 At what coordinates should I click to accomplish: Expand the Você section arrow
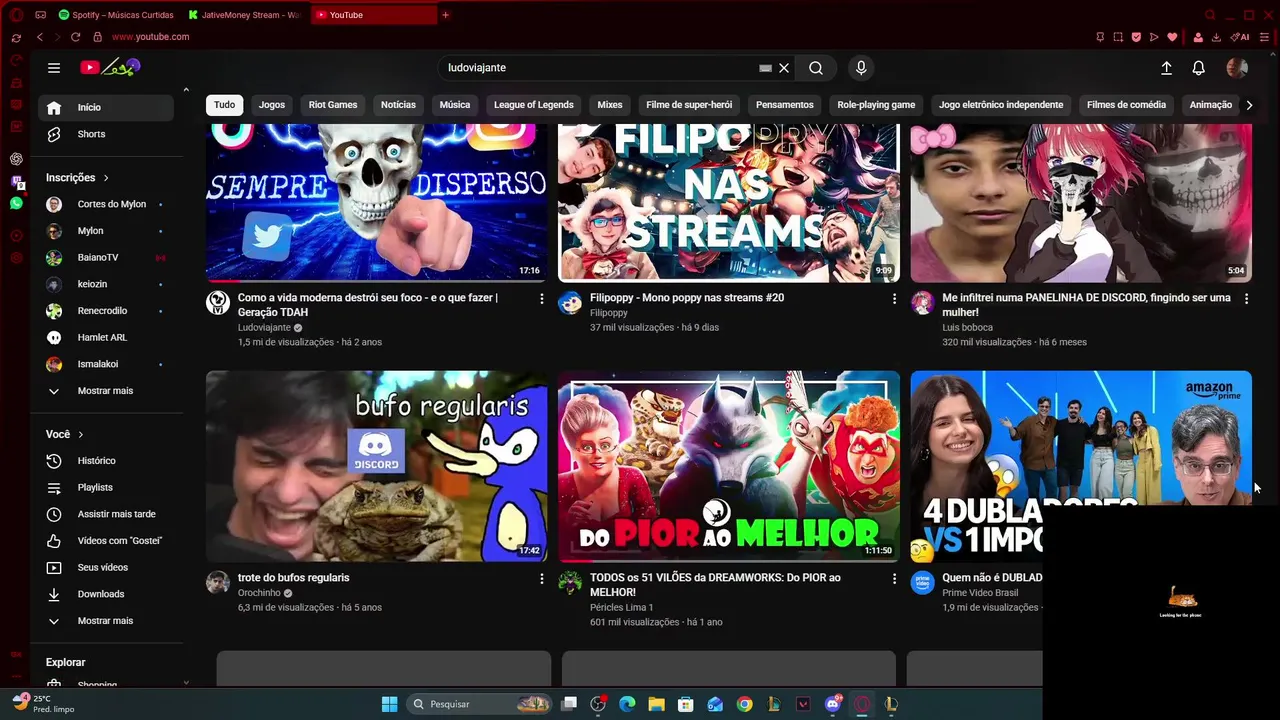80,435
